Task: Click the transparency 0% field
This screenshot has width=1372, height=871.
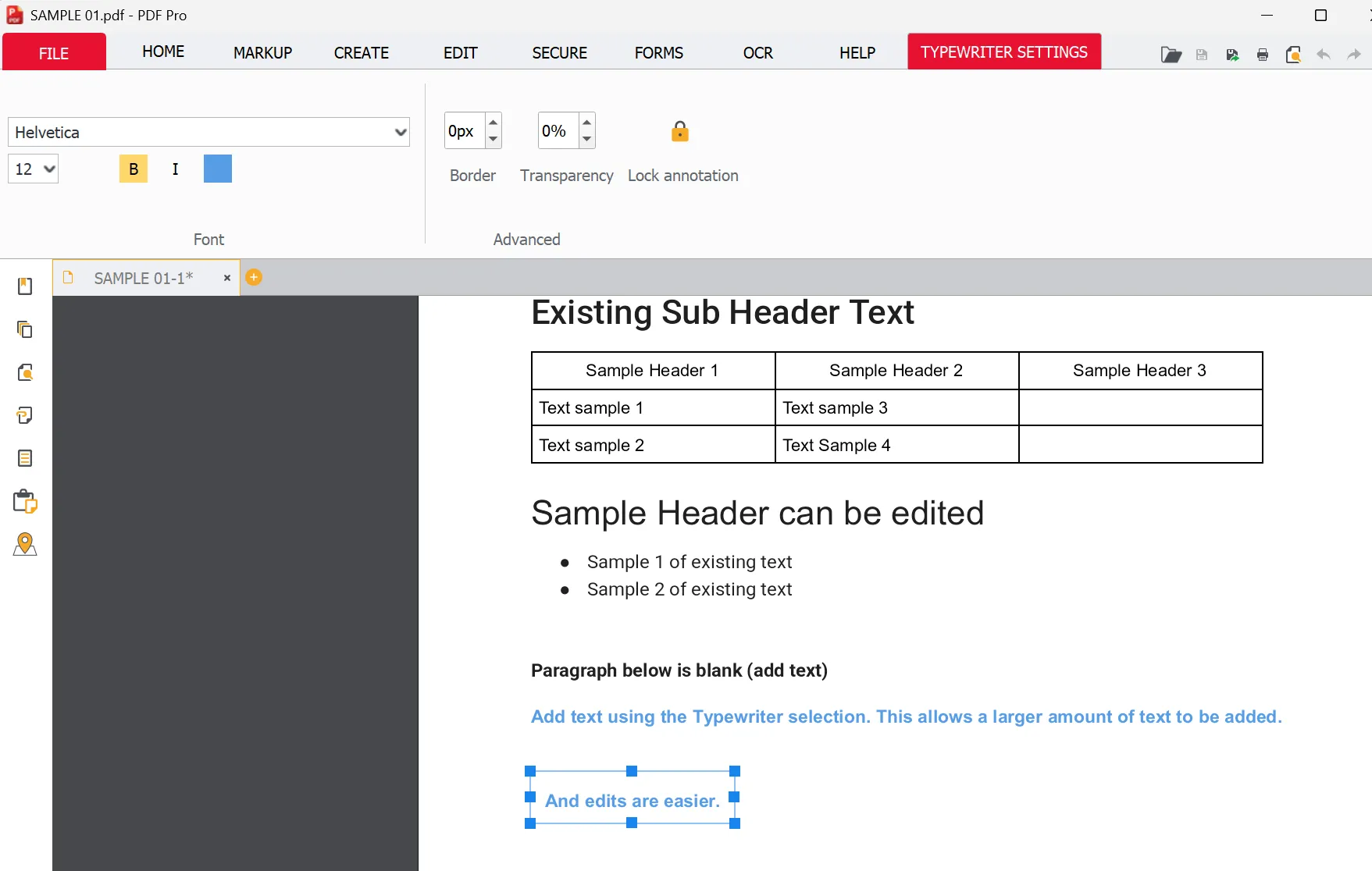Action: pyautogui.click(x=558, y=131)
